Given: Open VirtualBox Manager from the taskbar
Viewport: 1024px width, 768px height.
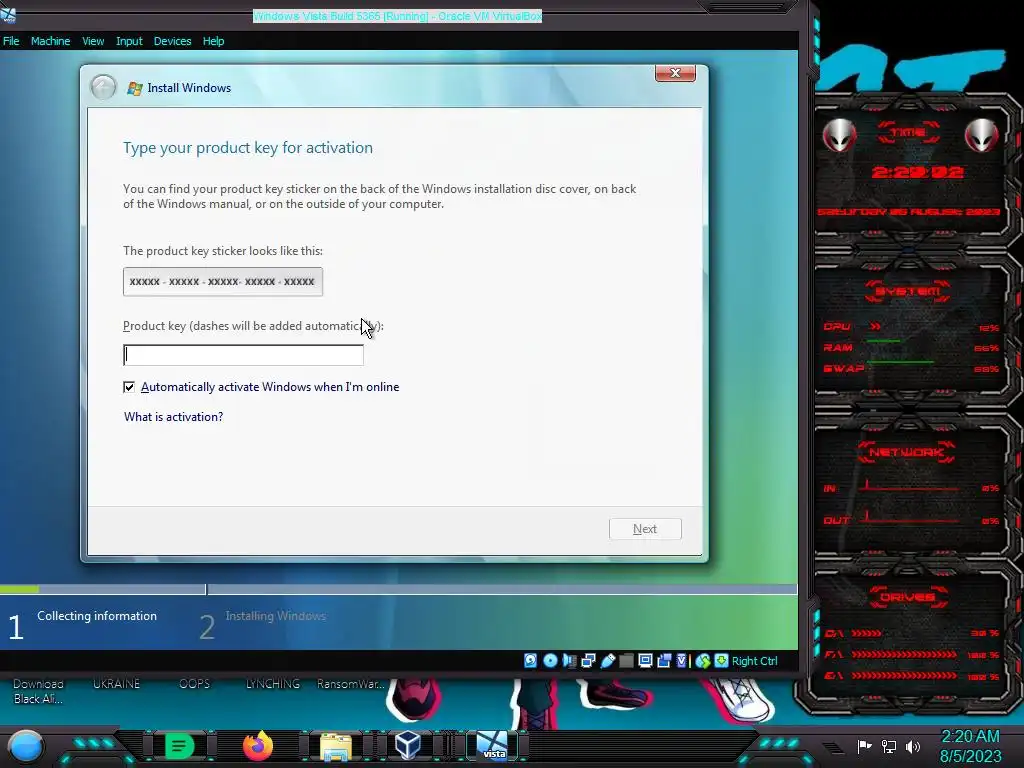Looking at the screenshot, I should (x=408, y=746).
